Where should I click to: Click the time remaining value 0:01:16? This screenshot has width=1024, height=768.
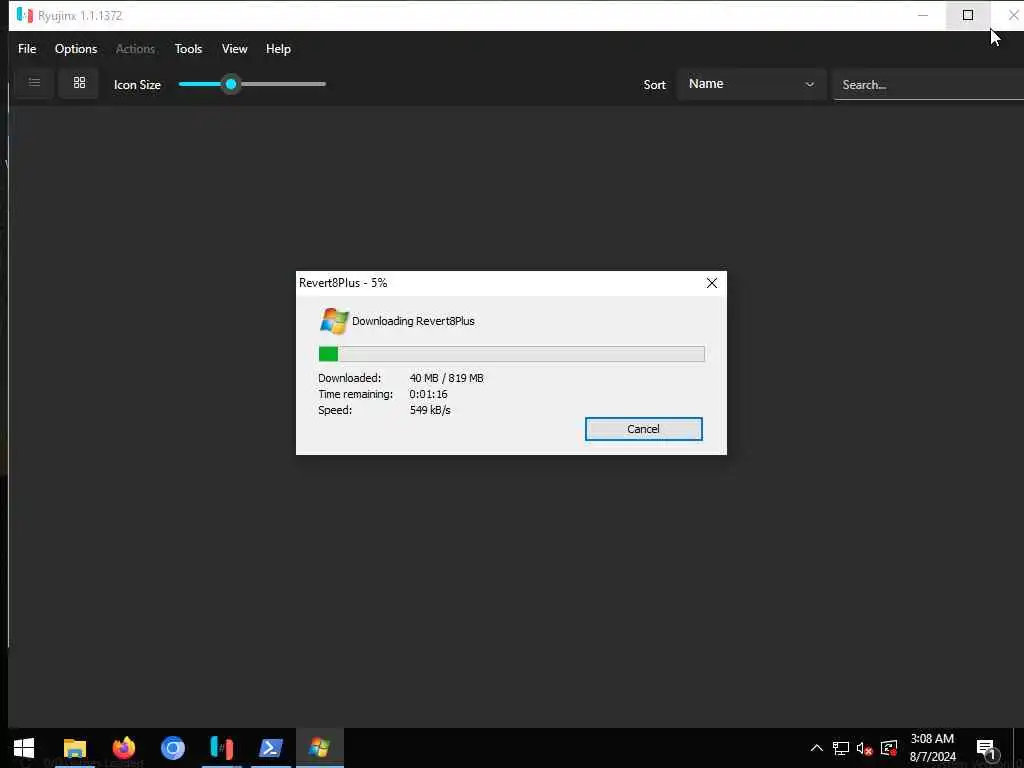[428, 394]
